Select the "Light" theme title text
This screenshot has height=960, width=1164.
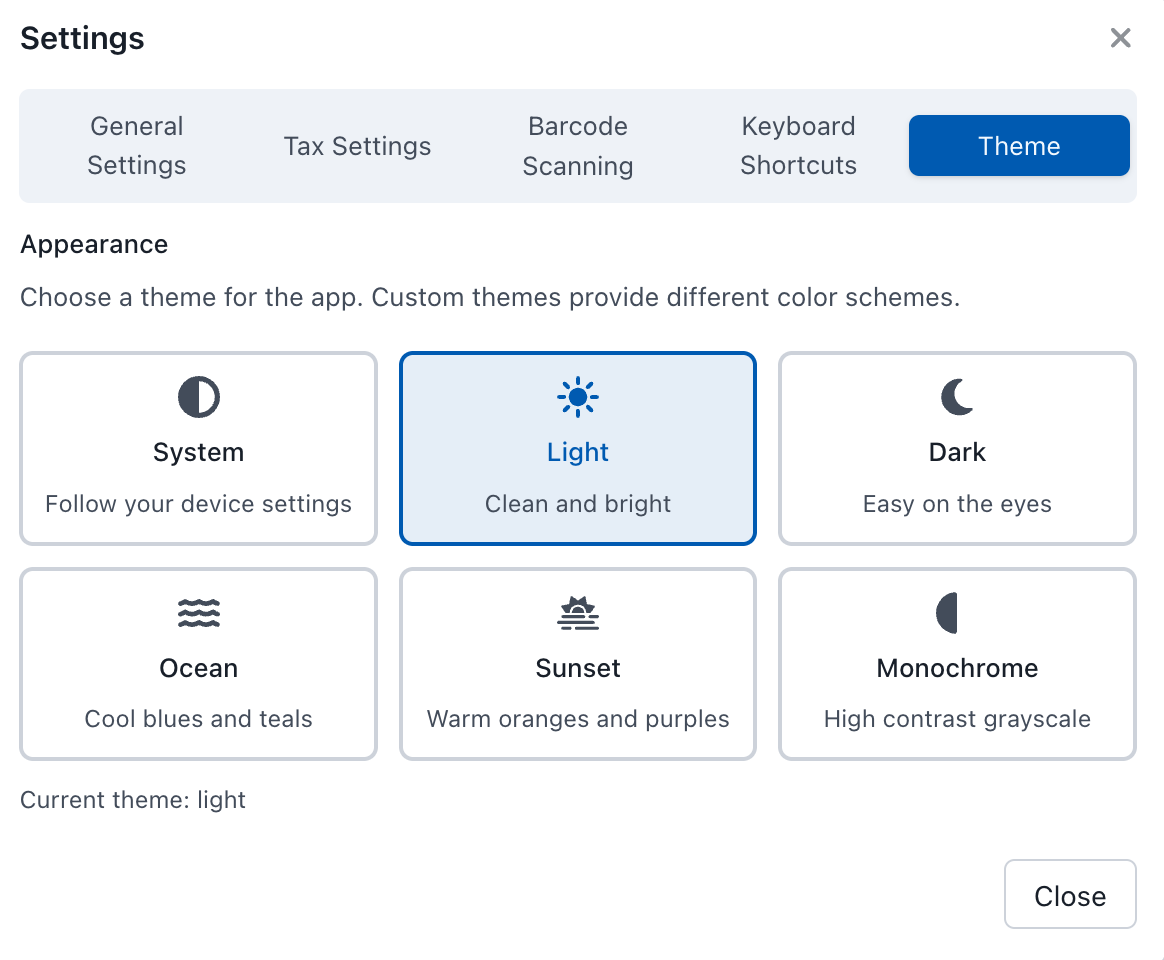(x=578, y=452)
